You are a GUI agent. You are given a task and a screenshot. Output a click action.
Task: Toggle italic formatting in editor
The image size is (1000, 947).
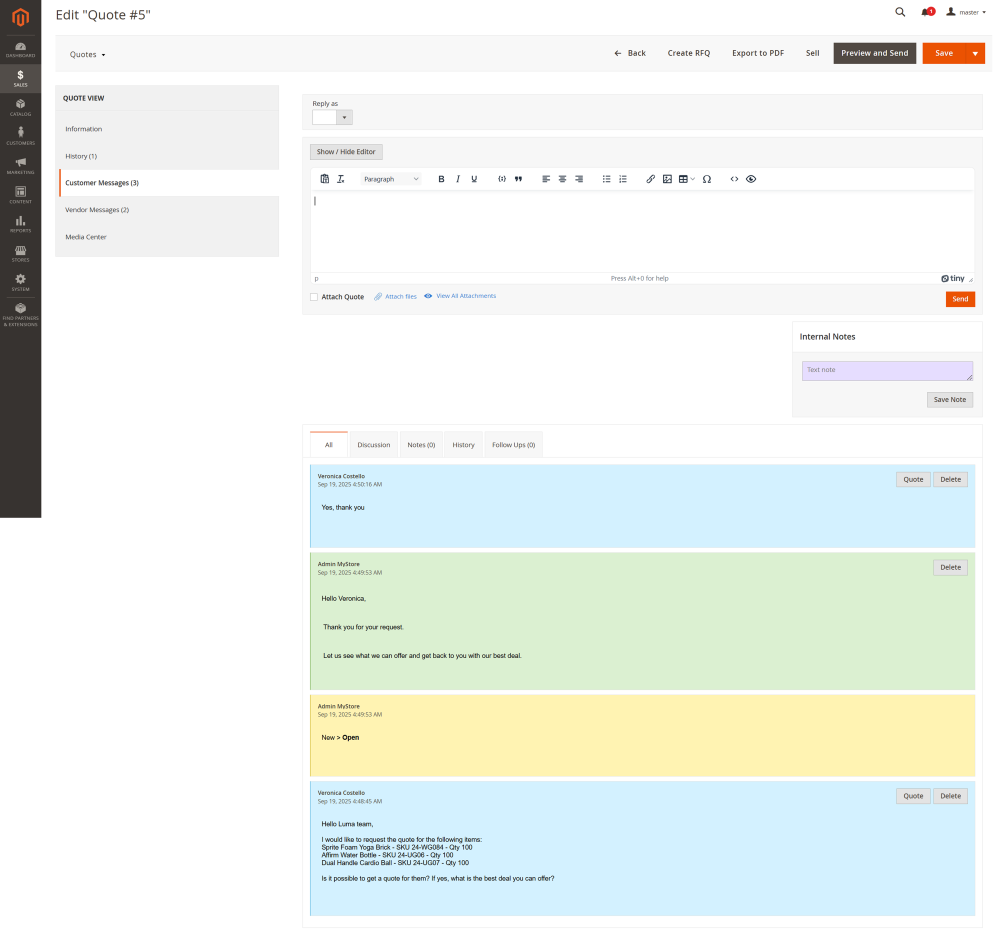pos(458,179)
